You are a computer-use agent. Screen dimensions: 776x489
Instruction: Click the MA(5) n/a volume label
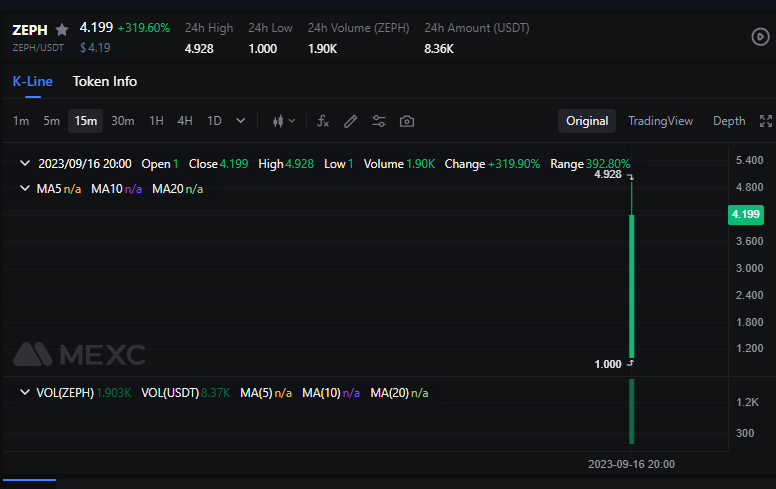[x=266, y=393]
